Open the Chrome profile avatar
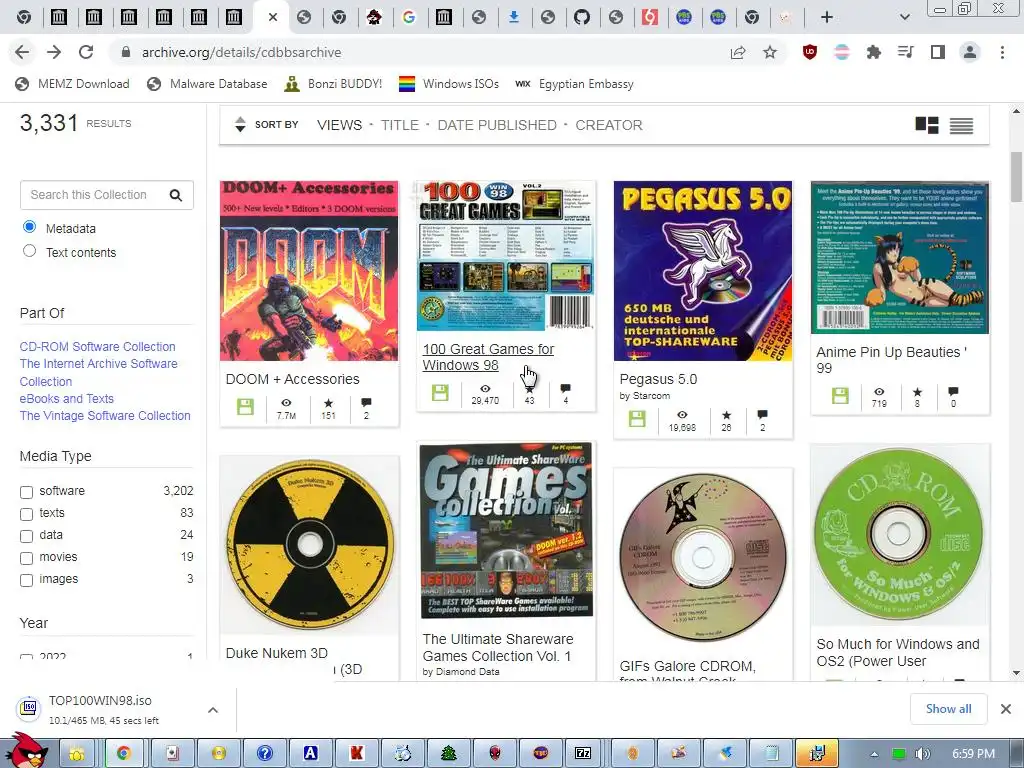Screen dimensions: 1024x768 coord(970,52)
